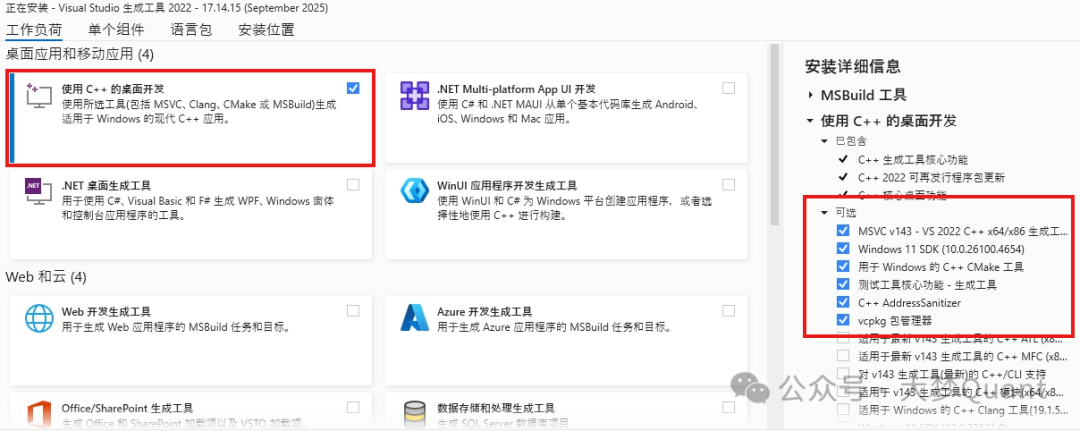Click the Office/SharePoint 生成工具 icon
The image size is (1080, 431).
coord(39,415)
